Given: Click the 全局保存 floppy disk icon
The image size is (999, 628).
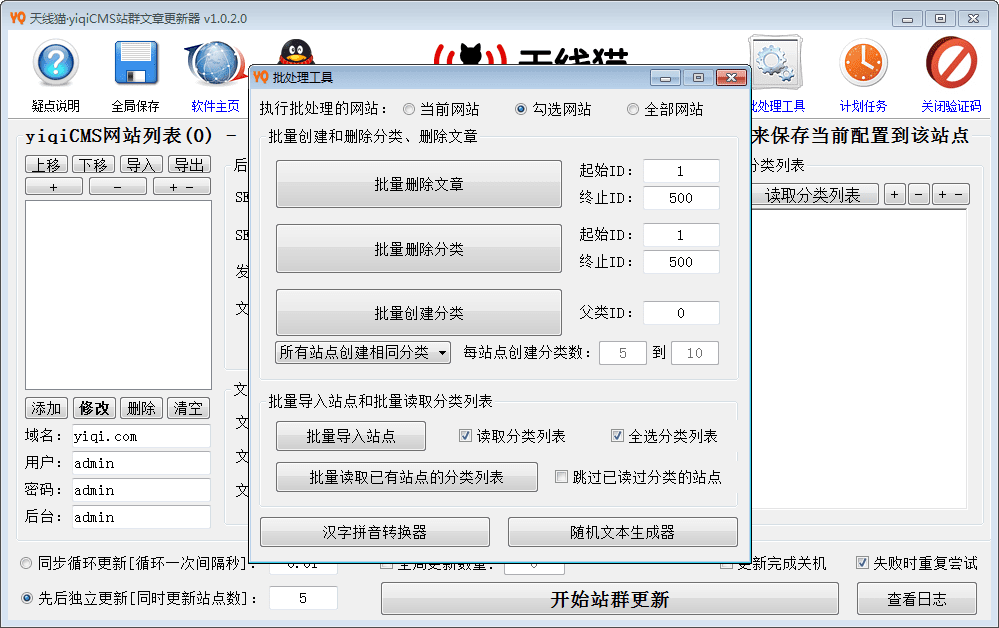Looking at the screenshot, I should pyautogui.click(x=136, y=62).
